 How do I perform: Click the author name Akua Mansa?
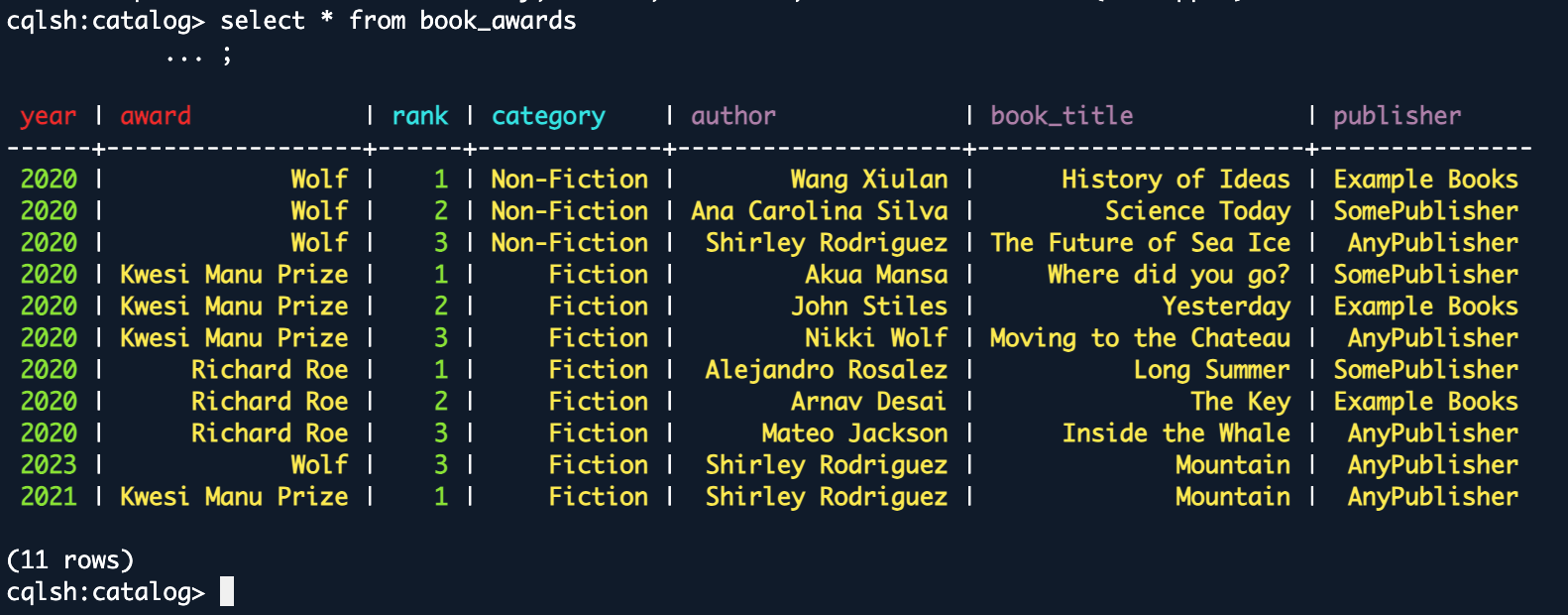tap(876, 275)
